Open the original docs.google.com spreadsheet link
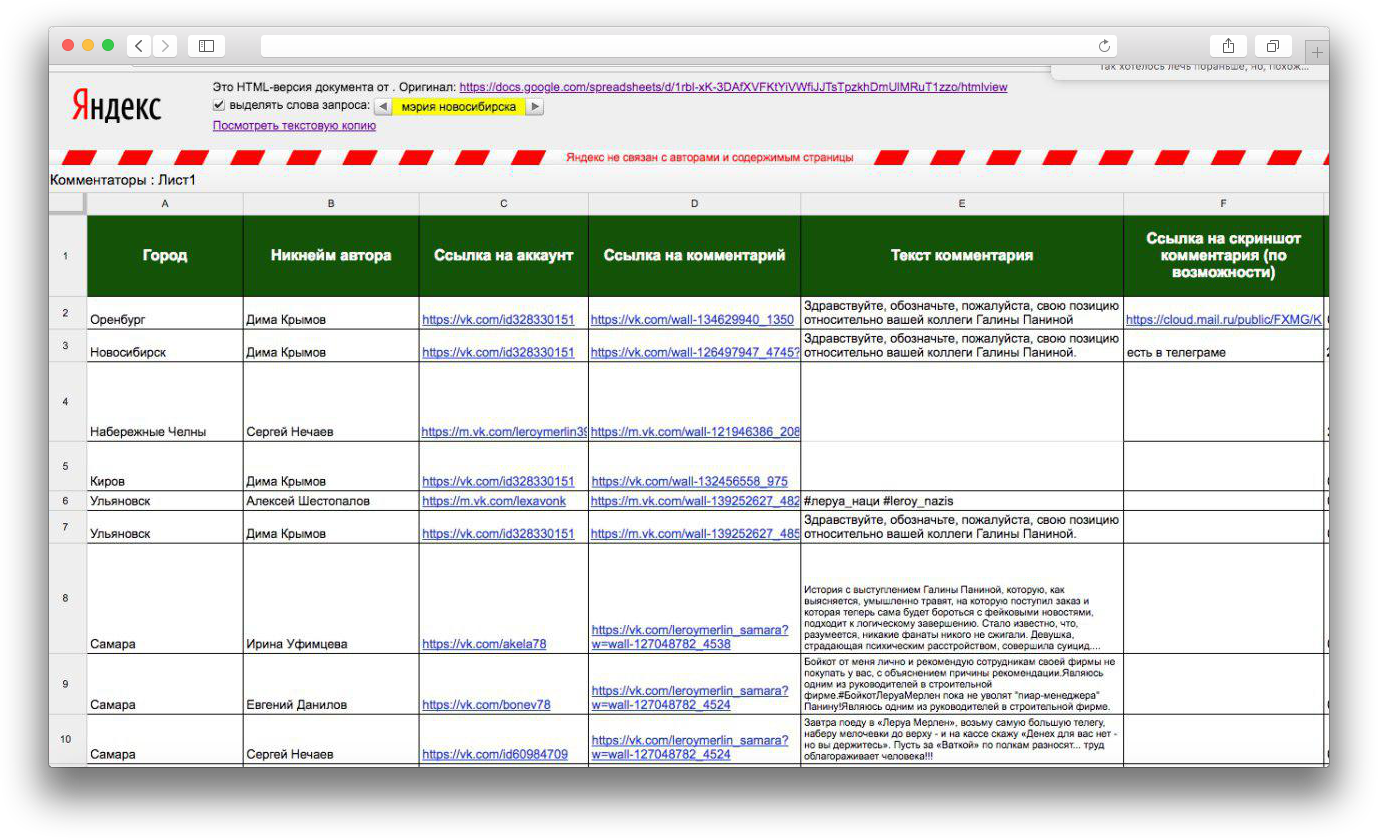Image resolution: width=1378 pixels, height=838 pixels. click(x=733, y=87)
